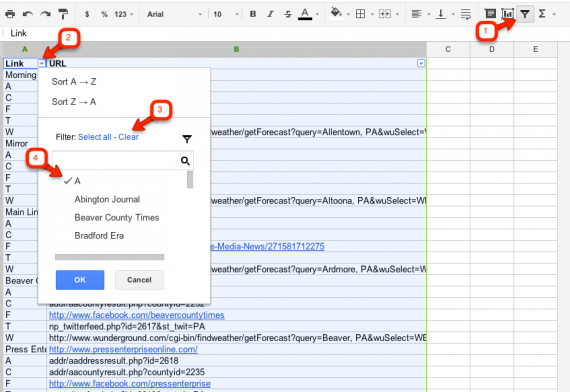Redo the last undone action
This screenshot has width=570, height=392.
click(45, 14)
